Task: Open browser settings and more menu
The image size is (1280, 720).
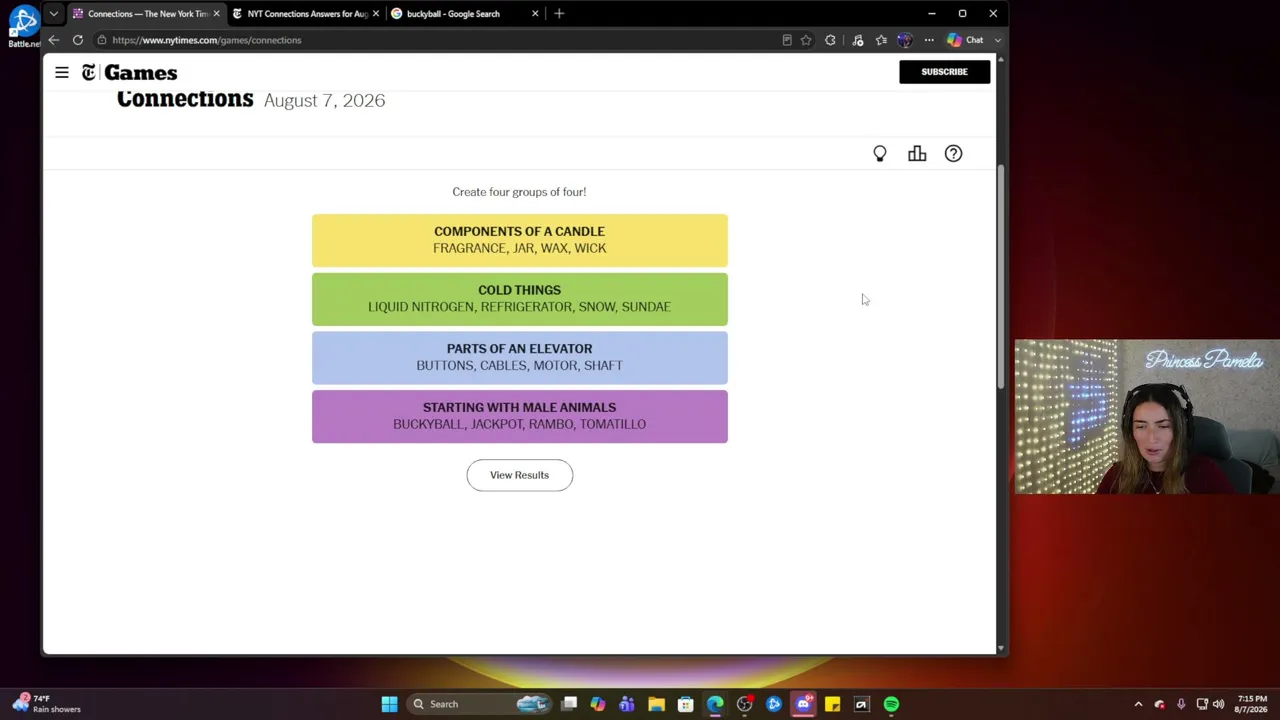Action: coord(929,40)
